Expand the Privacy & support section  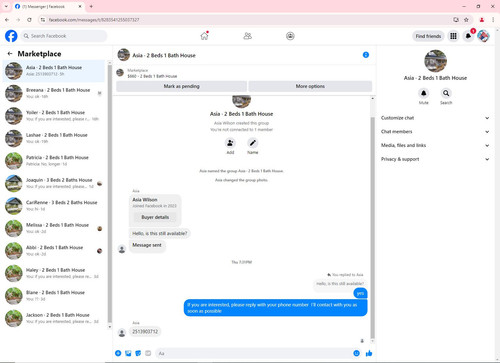pos(435,159)
